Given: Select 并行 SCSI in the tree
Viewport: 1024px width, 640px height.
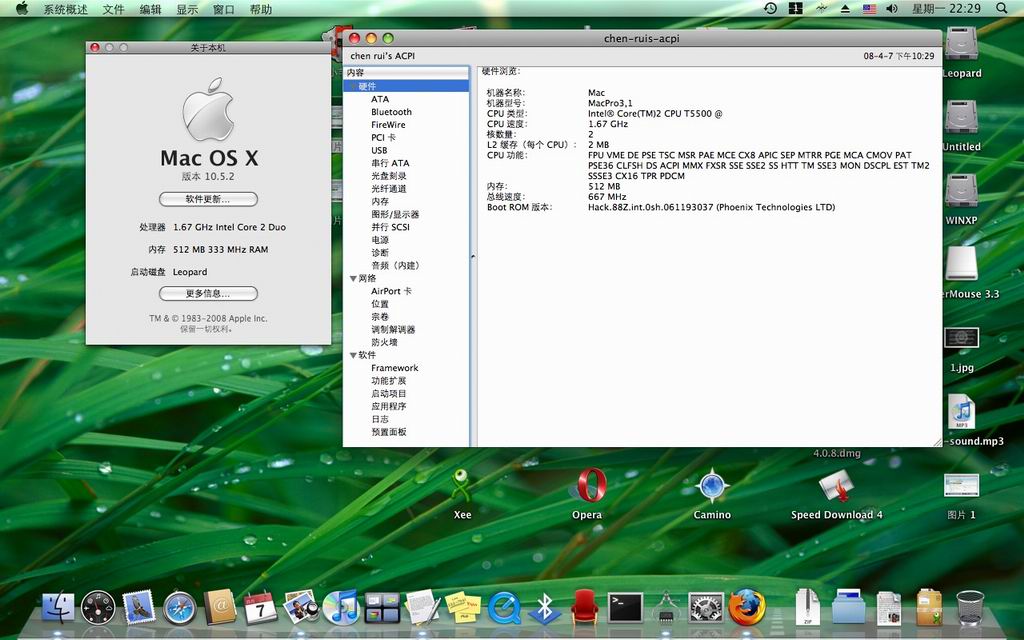Looking at the screenshot, I should click(390, 227).
